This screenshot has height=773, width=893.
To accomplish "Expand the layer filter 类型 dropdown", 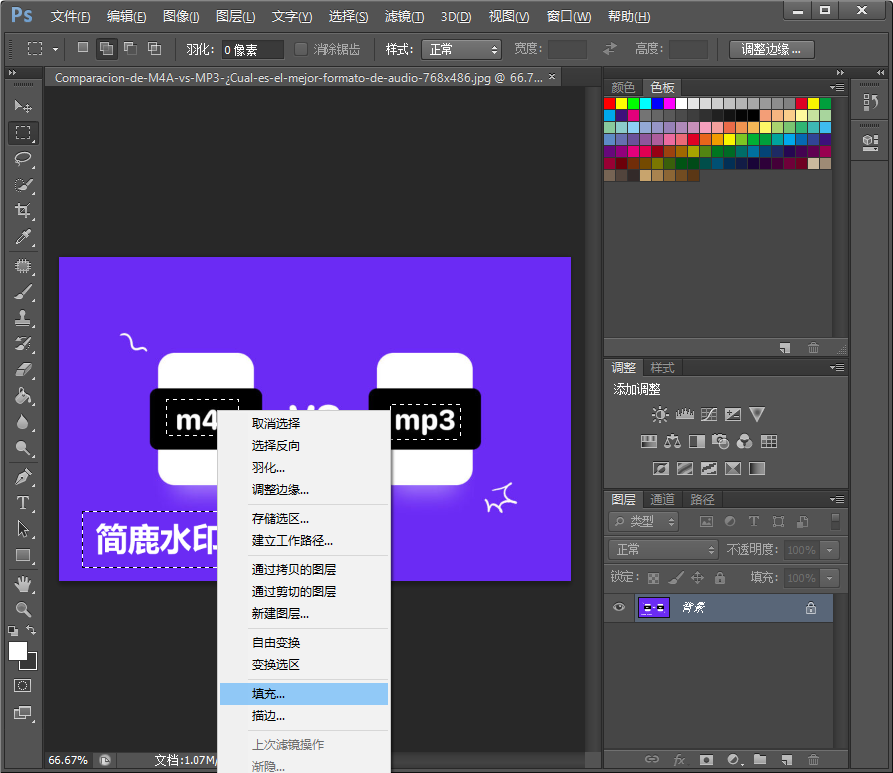I will pyautogui.click(x=644, y=521).
